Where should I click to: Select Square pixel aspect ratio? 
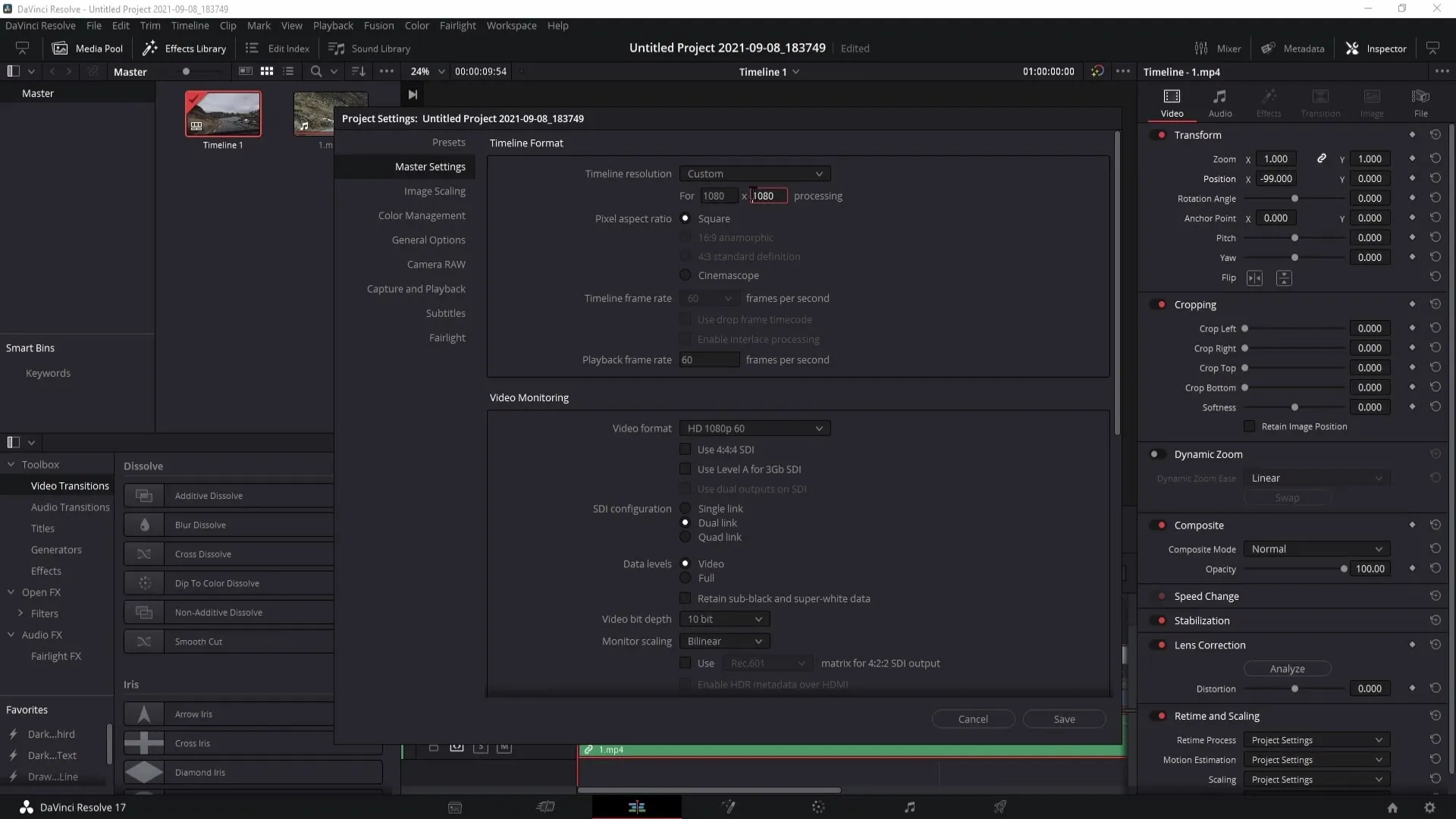click(x=685, y=218)
